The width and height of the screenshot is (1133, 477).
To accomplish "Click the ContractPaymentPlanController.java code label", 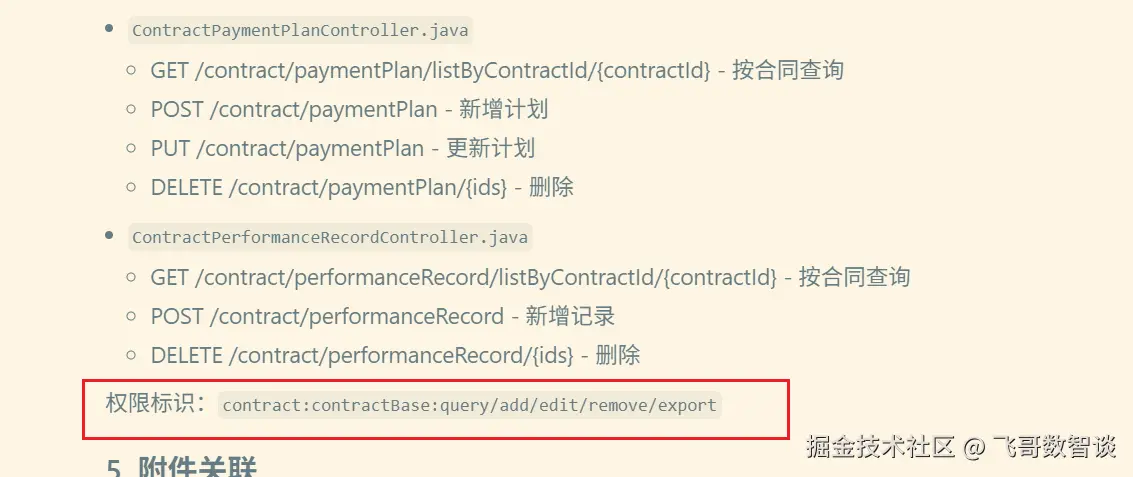I will pos(300,30).
